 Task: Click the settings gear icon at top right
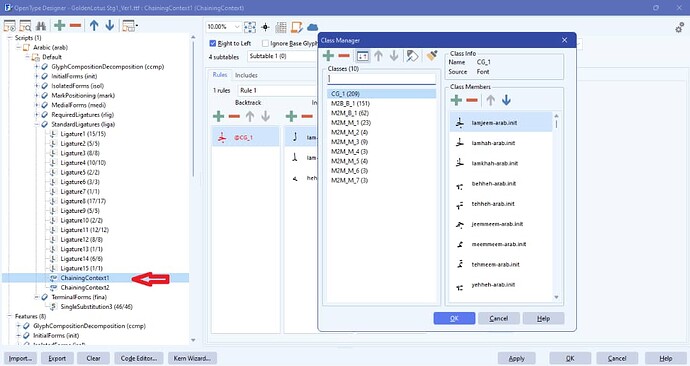679,29
